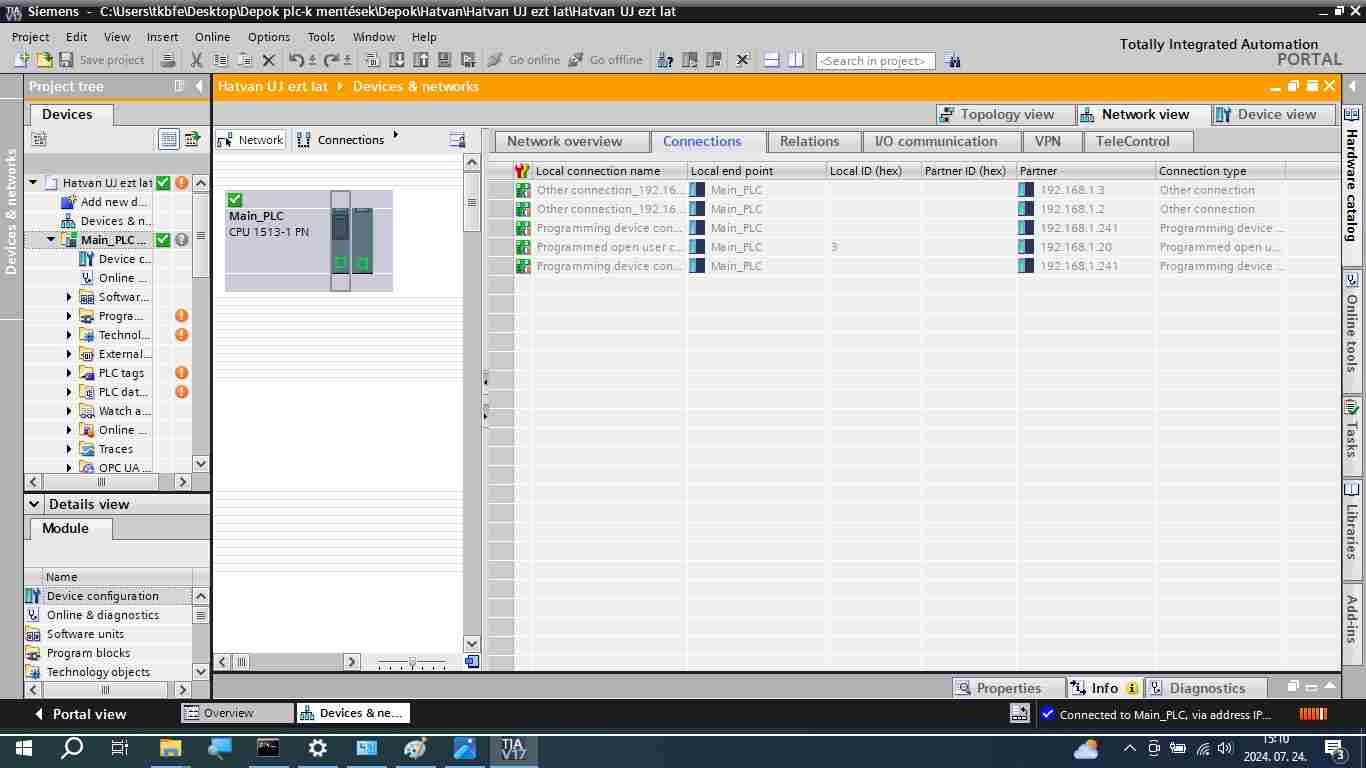The image size is (1366, 768).
Task: Collapse the Main_PLC tree node
Action: pyautogui.click(x=51, y=240)
